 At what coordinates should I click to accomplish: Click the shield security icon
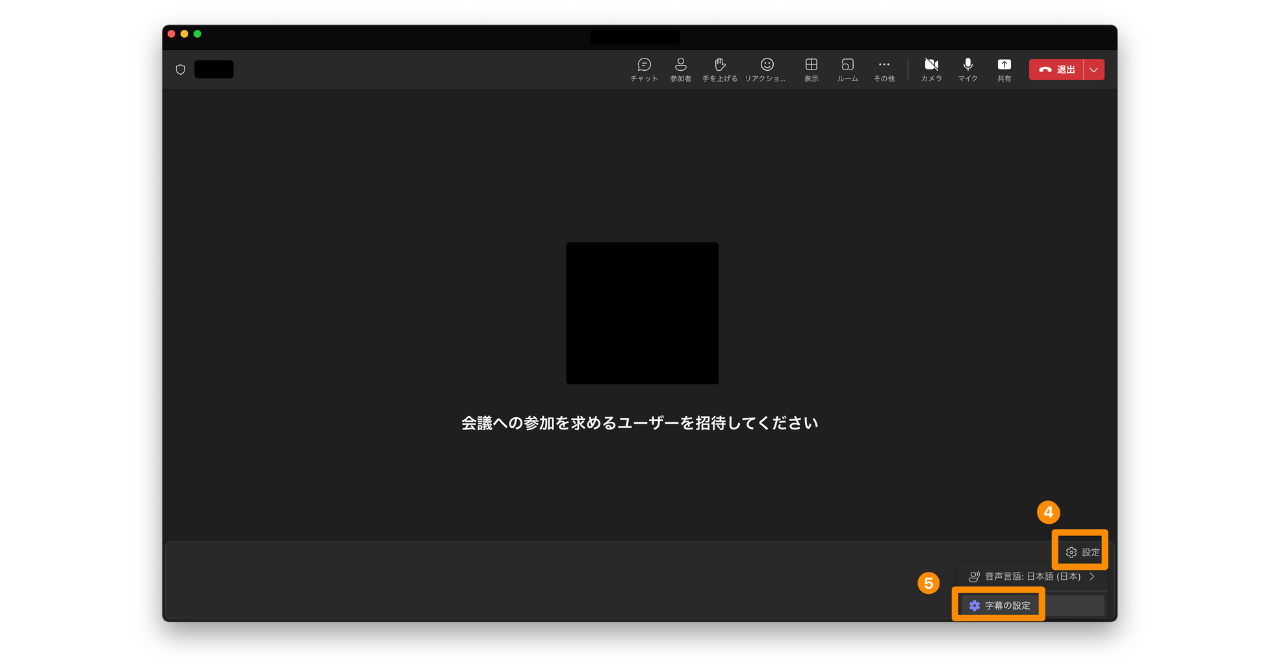tap(180, 70)
